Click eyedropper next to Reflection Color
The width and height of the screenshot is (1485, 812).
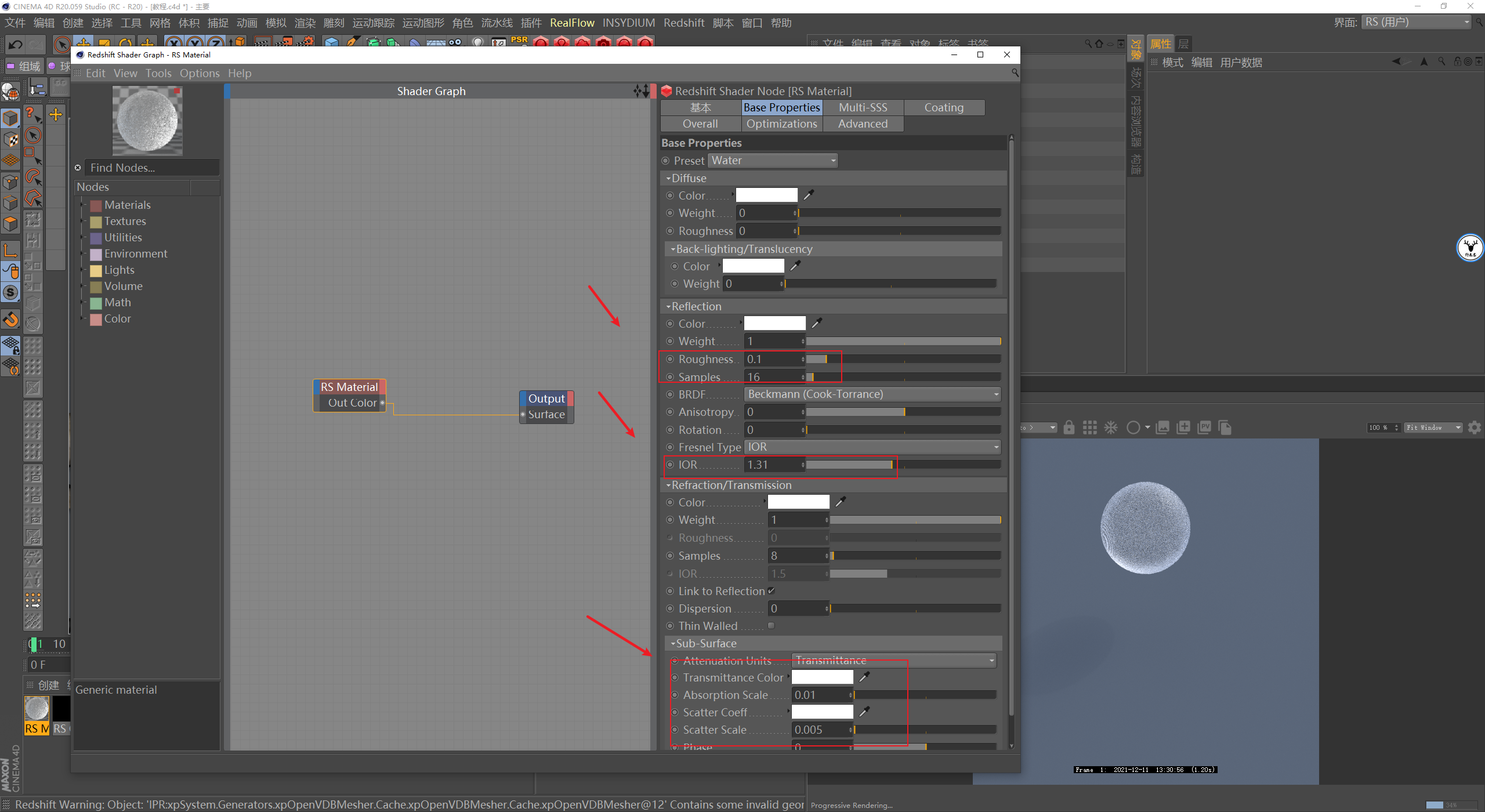coord(817,323)
